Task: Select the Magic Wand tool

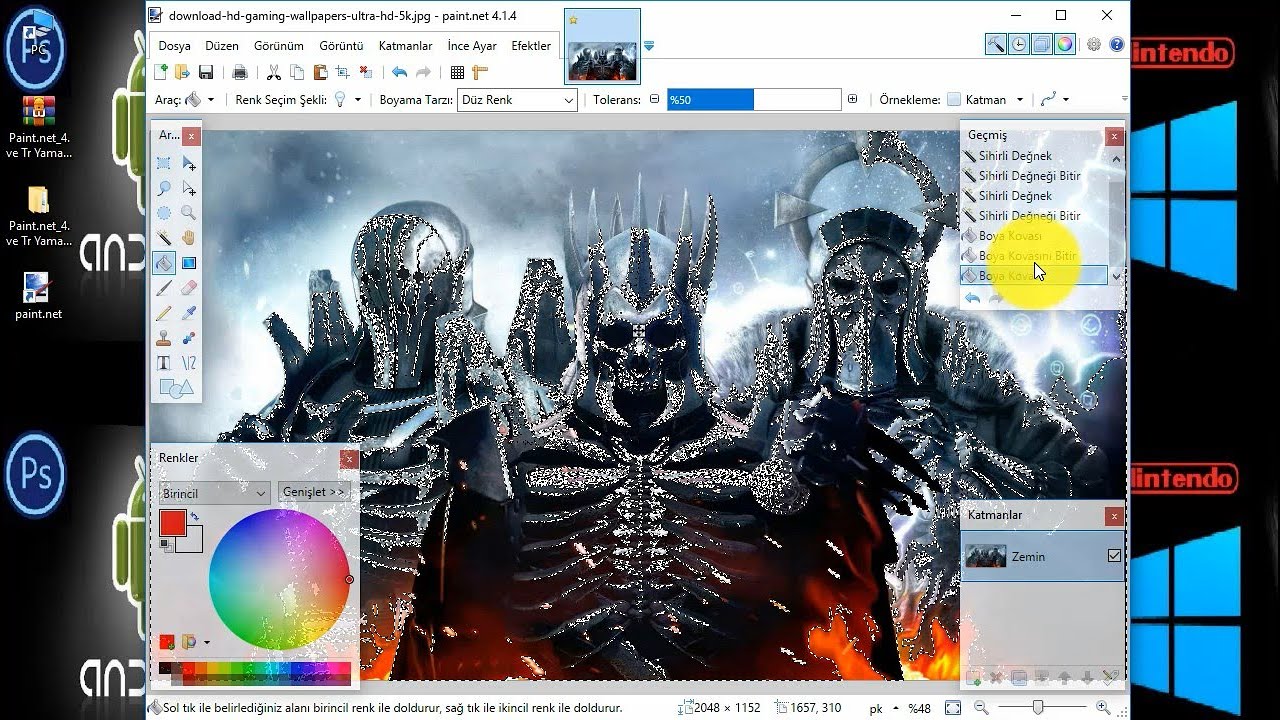Action: pyautogui.click(x=164, y=238)
